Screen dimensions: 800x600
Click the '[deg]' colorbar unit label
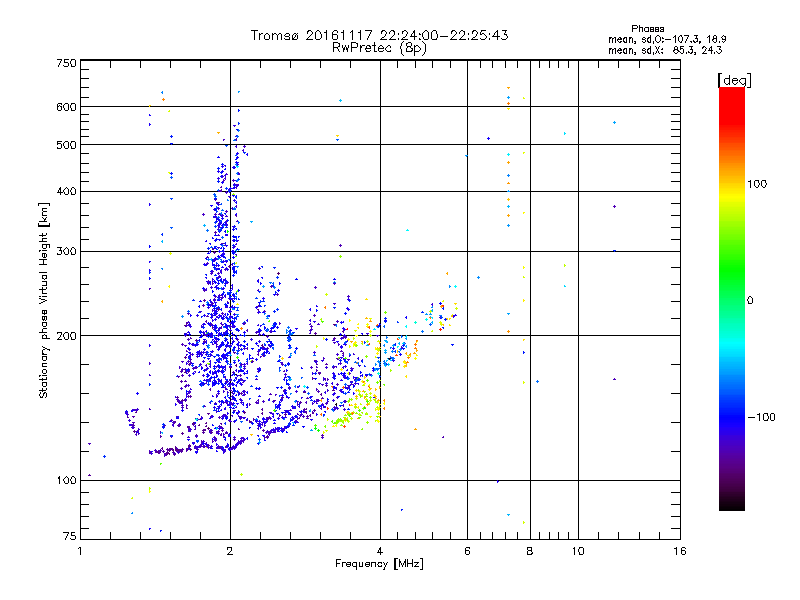click(x=734, y=81)
